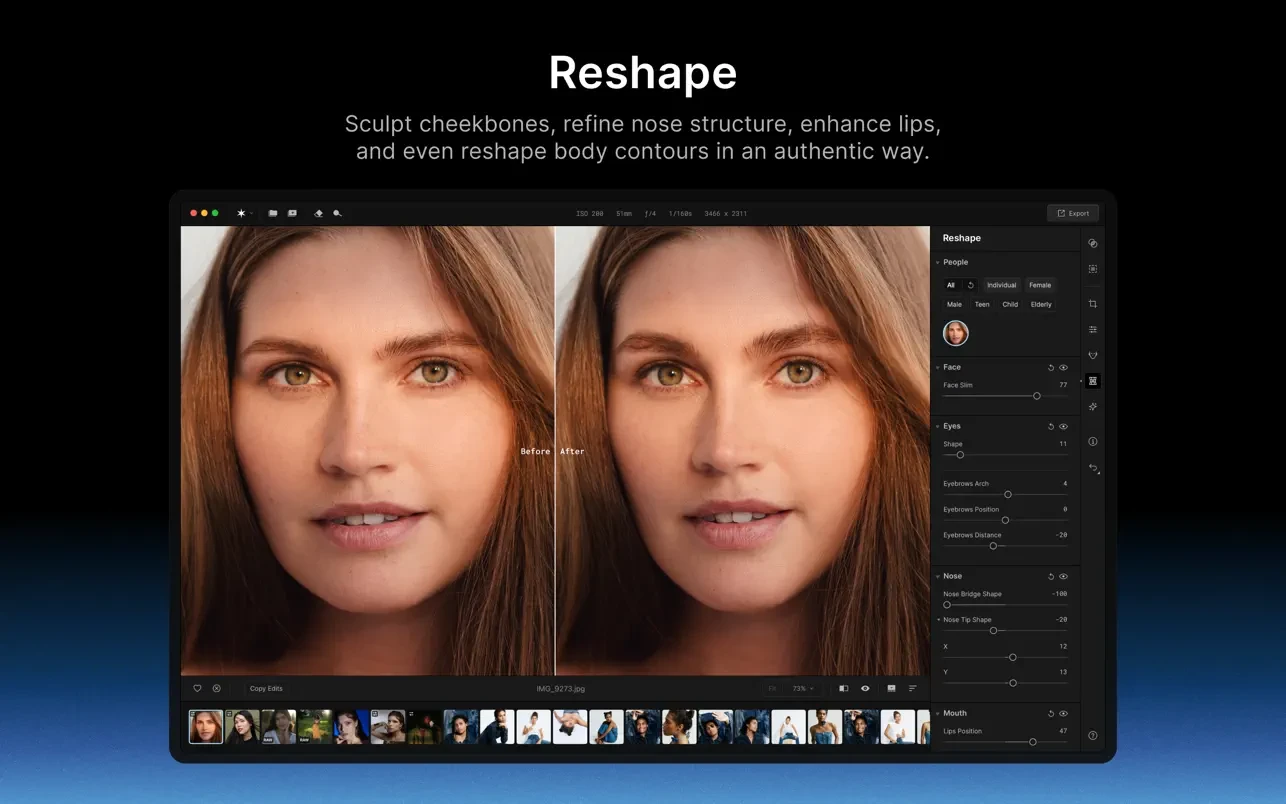Click the eraser tool in top toolbar
The height and width of the screenshot is (804, 1286).
tap(318, 213)
